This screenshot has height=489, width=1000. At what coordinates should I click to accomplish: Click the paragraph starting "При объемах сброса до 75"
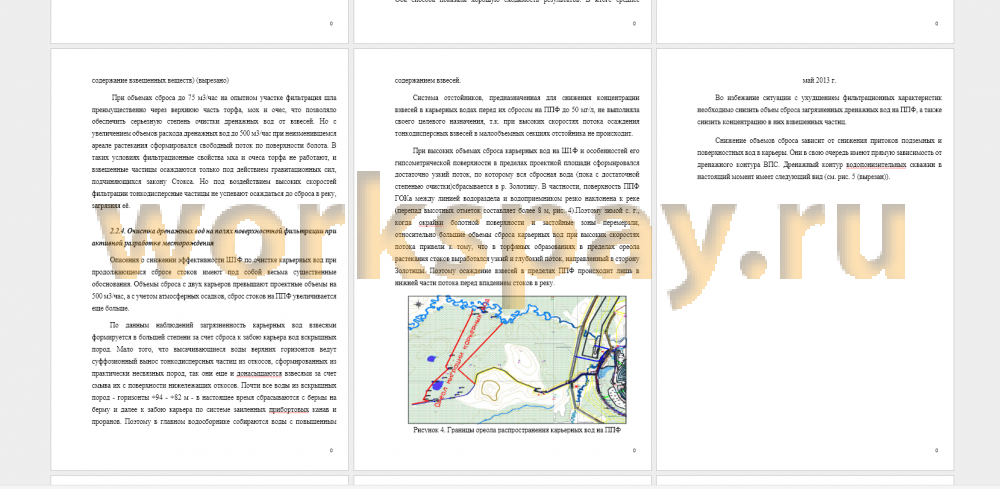point(214,152)
